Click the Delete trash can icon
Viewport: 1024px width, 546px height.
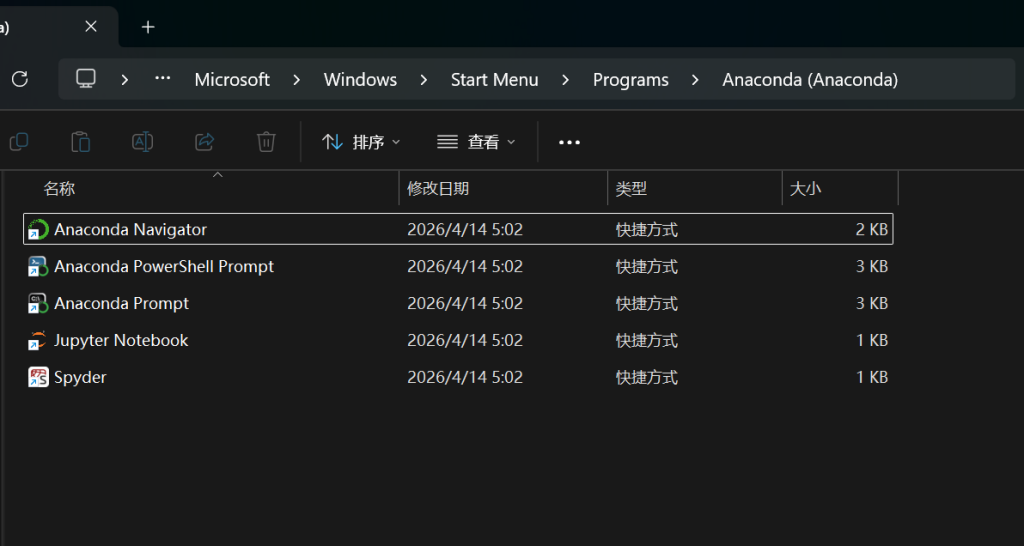(x=266, y=142)
